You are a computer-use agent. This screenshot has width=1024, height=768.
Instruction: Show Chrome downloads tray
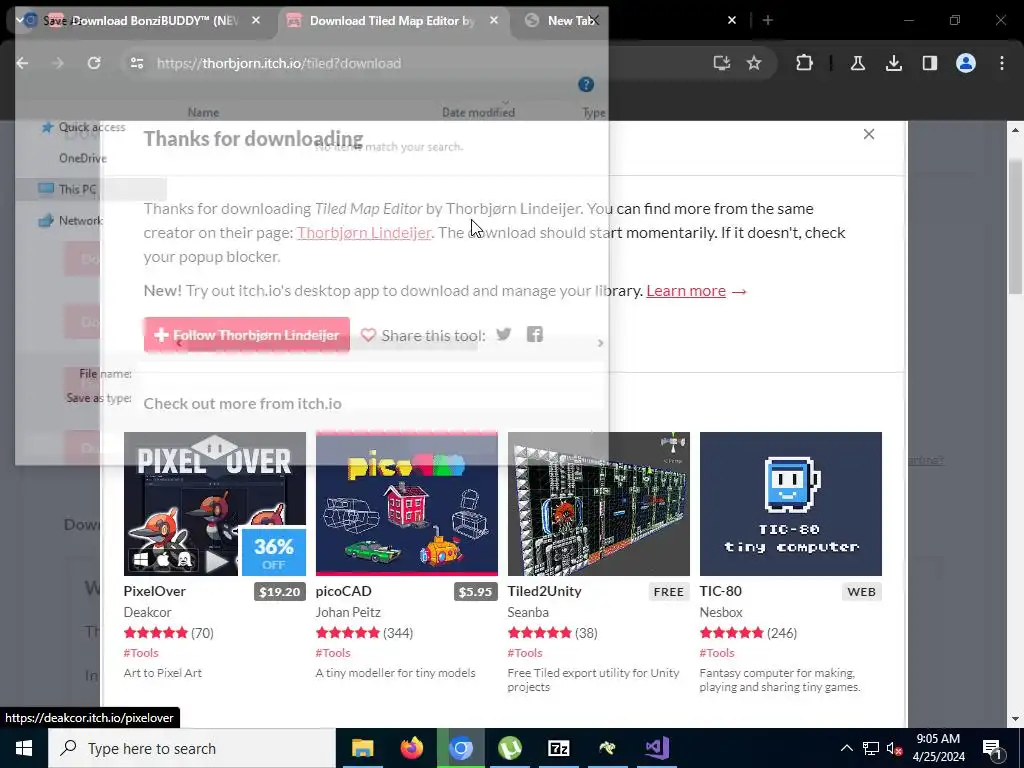(894, 63)
